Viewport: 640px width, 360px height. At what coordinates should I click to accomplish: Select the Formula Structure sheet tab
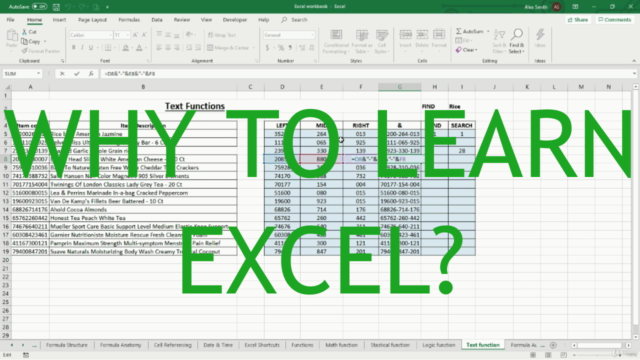tap(67, 345)
